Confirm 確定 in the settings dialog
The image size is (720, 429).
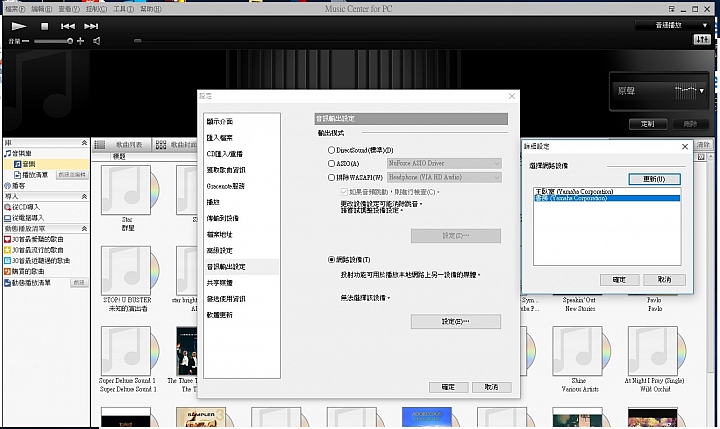(448, 387)
